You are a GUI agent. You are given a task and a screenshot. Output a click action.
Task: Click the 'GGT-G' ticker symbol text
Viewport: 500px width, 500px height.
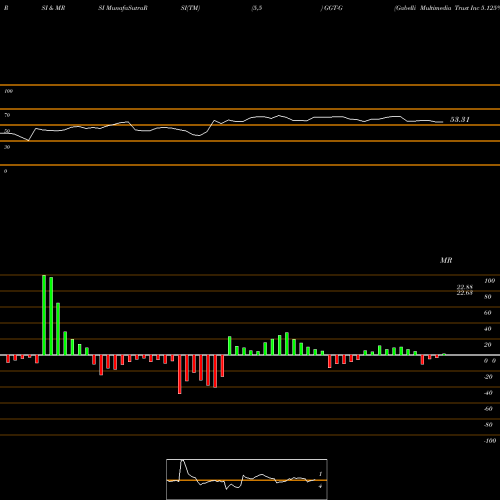point(333,8)
